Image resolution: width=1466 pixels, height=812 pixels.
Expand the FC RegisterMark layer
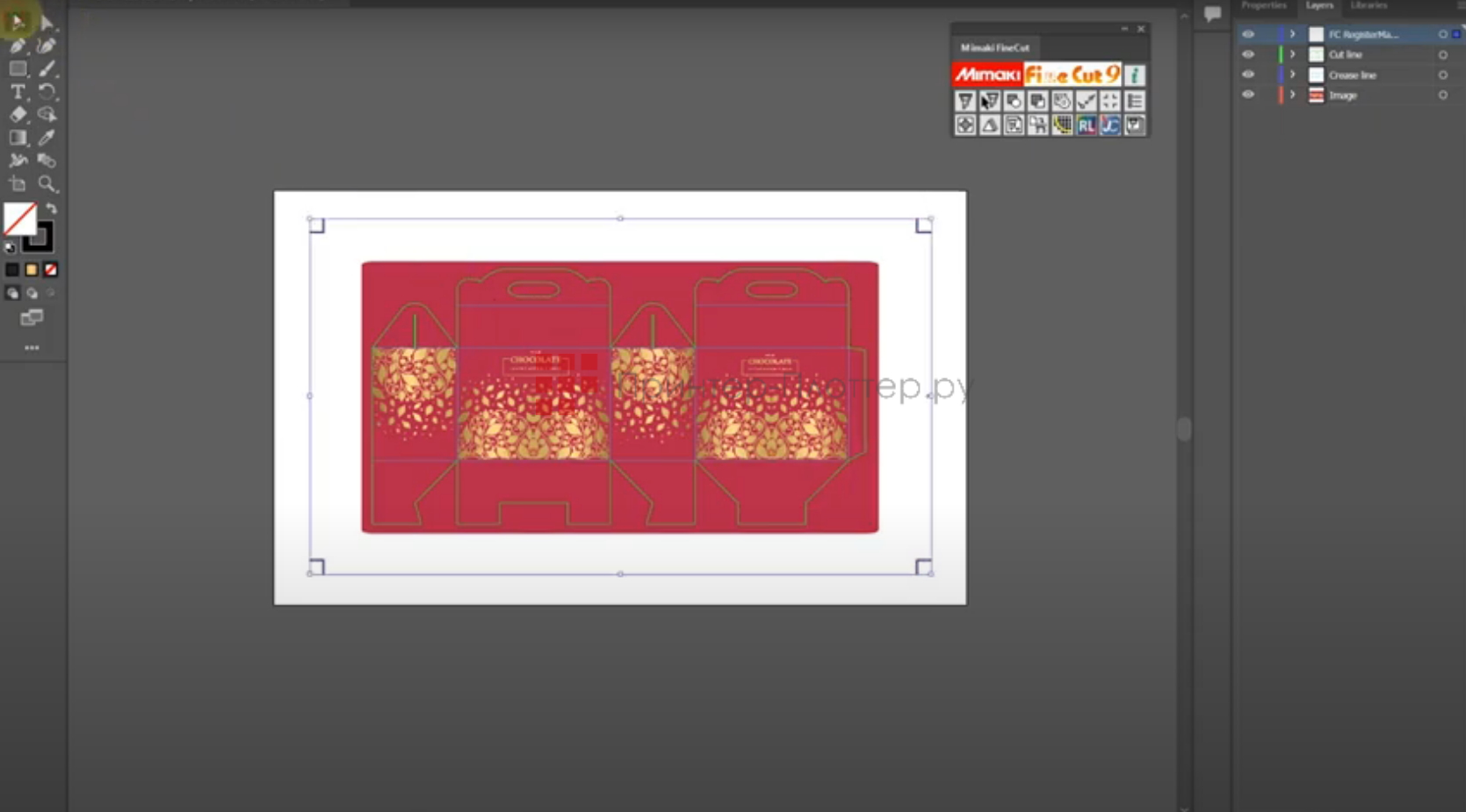tap(1292, 33)
